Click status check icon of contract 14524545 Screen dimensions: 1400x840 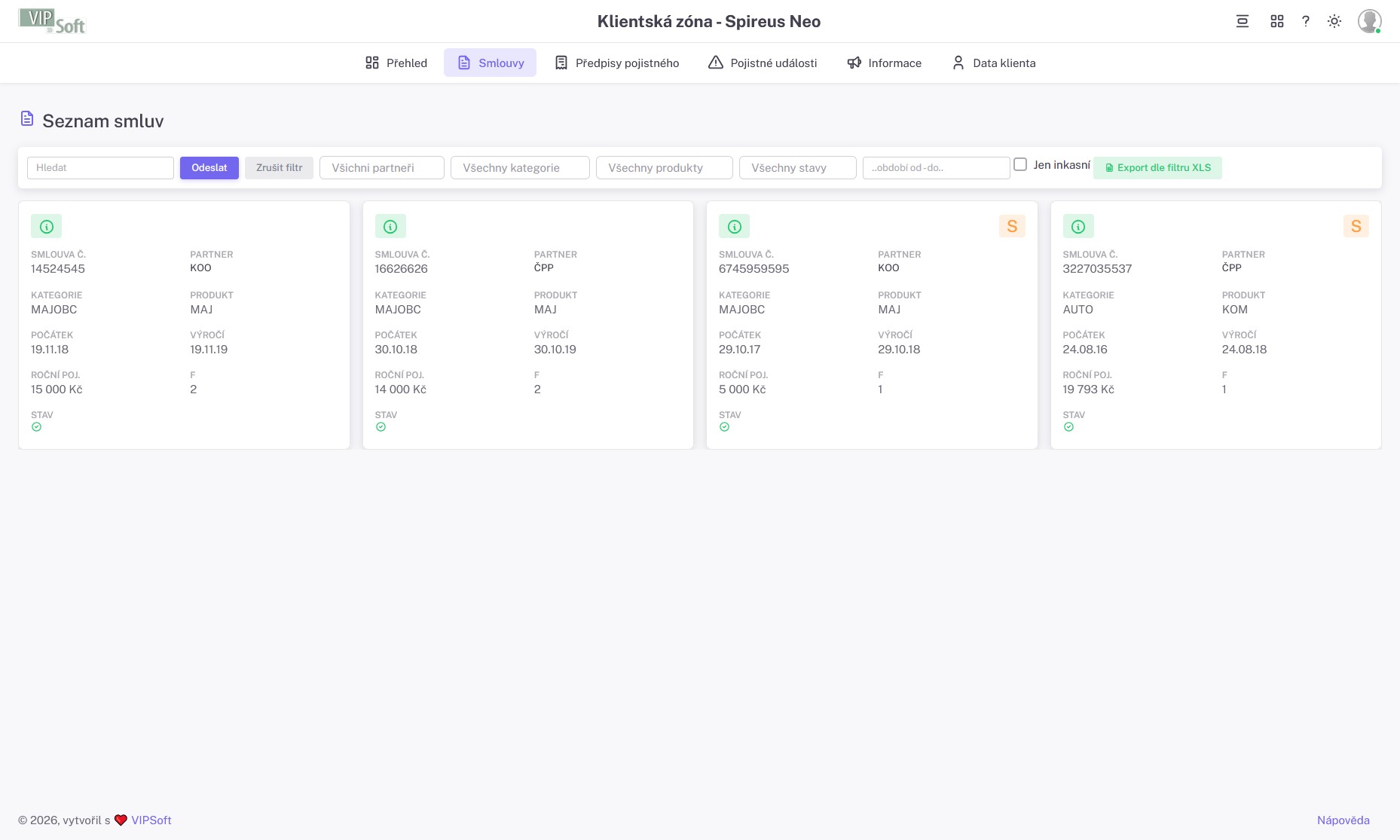pyautogui.click(x=36, y=427)
